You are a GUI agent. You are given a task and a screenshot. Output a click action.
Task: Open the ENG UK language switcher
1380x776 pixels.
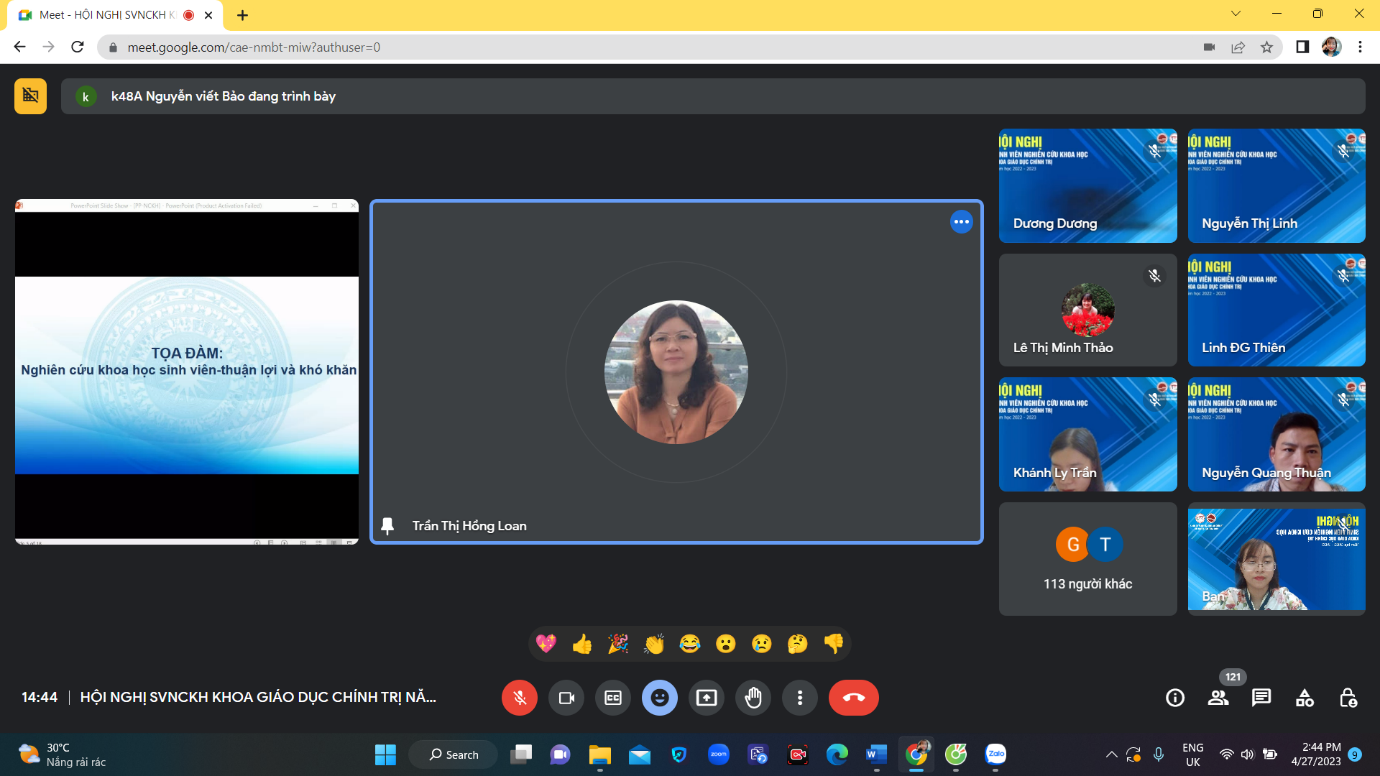click(x=1193, y=754)
